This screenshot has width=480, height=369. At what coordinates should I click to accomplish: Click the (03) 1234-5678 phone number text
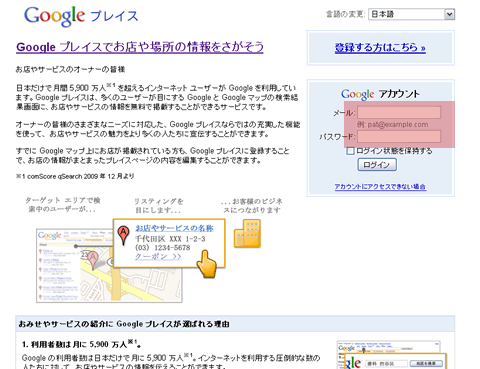(x=163, y=248)
